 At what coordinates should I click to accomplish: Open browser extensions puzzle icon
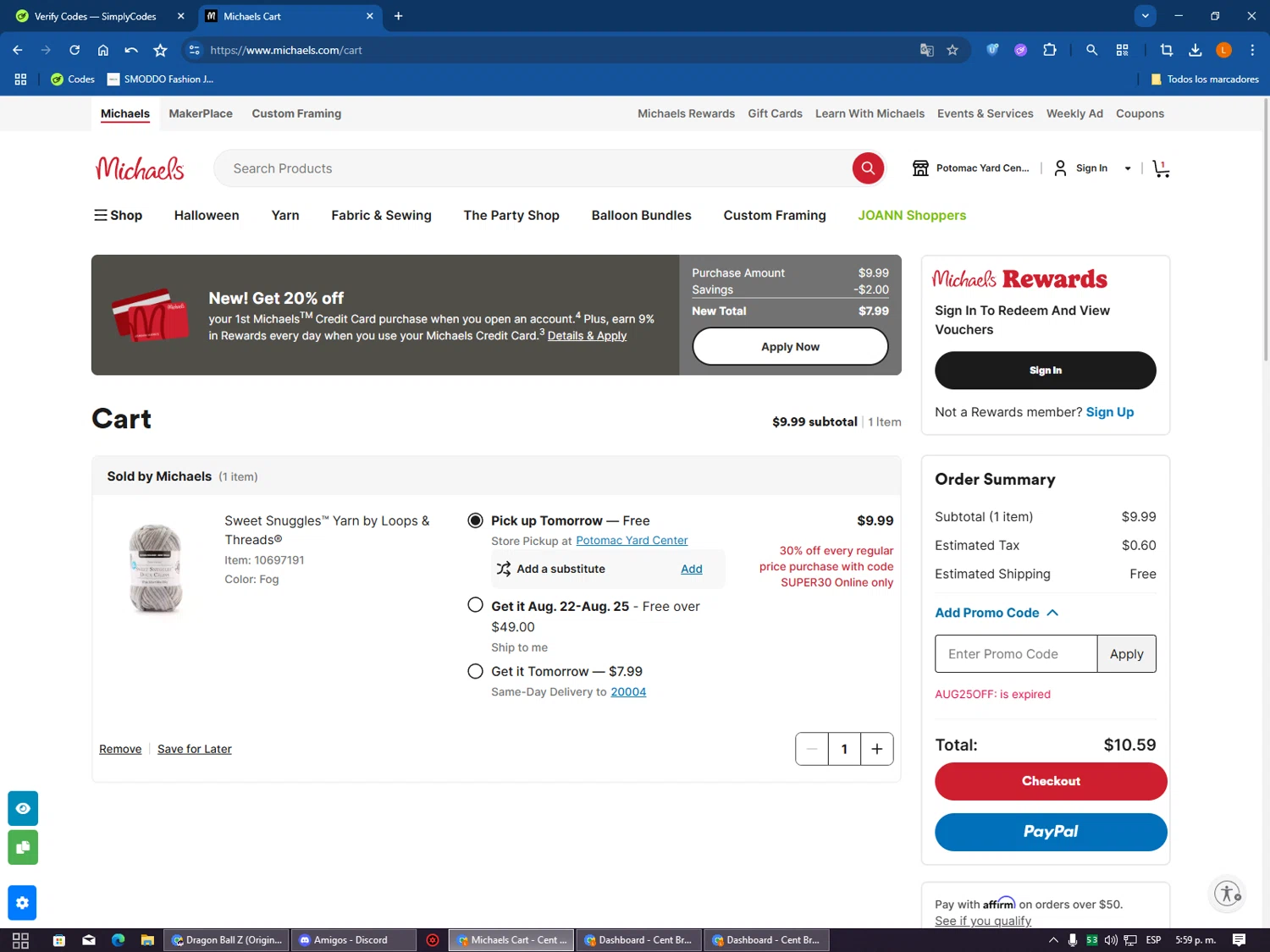tap(1050, 50)
